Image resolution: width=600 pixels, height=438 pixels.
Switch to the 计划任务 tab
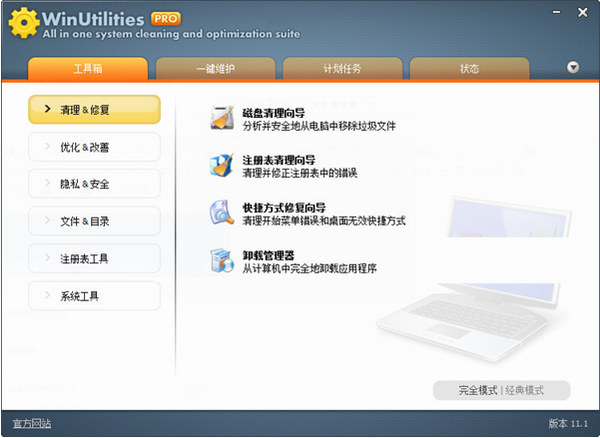pyautogui.click(x=342, y=68)
